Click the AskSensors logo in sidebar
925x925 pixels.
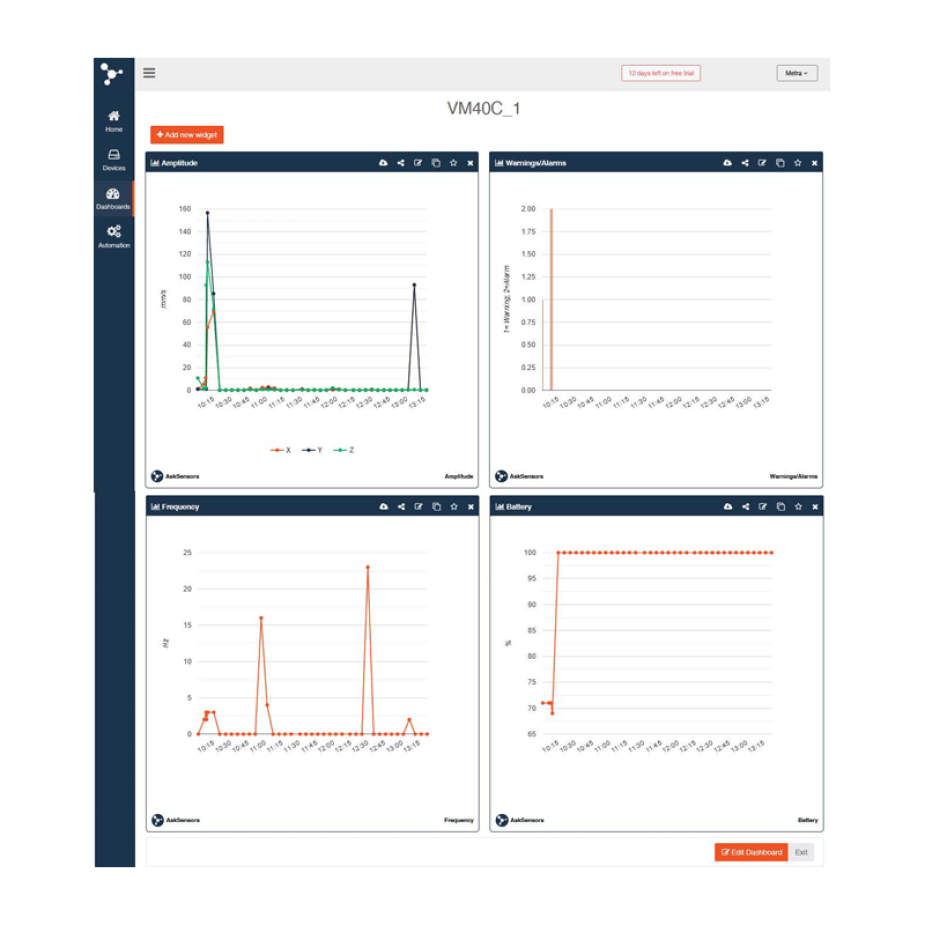pyautogui.click(x=113, y=74)
